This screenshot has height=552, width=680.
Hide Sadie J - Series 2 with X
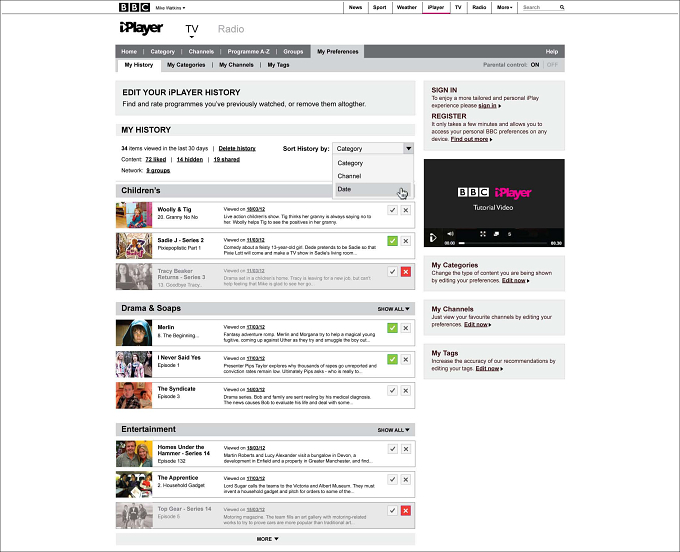click(x=405, y=241)
